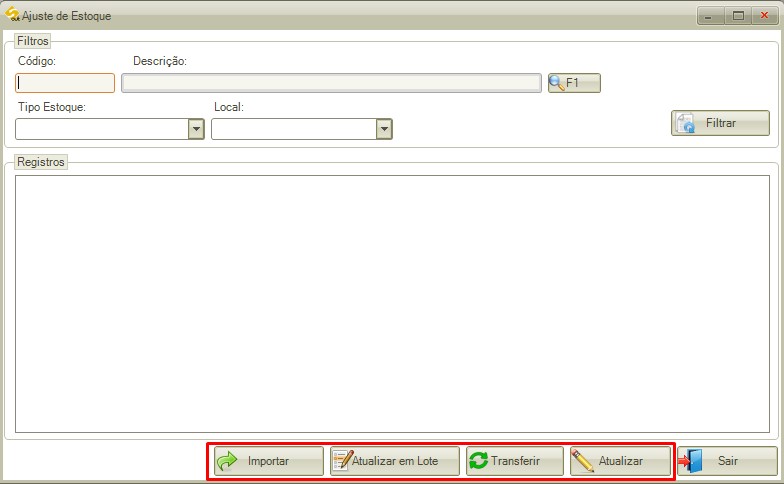
Task: Open the Tipo Estoque dropdown
Action: pyautogui.click(x=196, y=129)
